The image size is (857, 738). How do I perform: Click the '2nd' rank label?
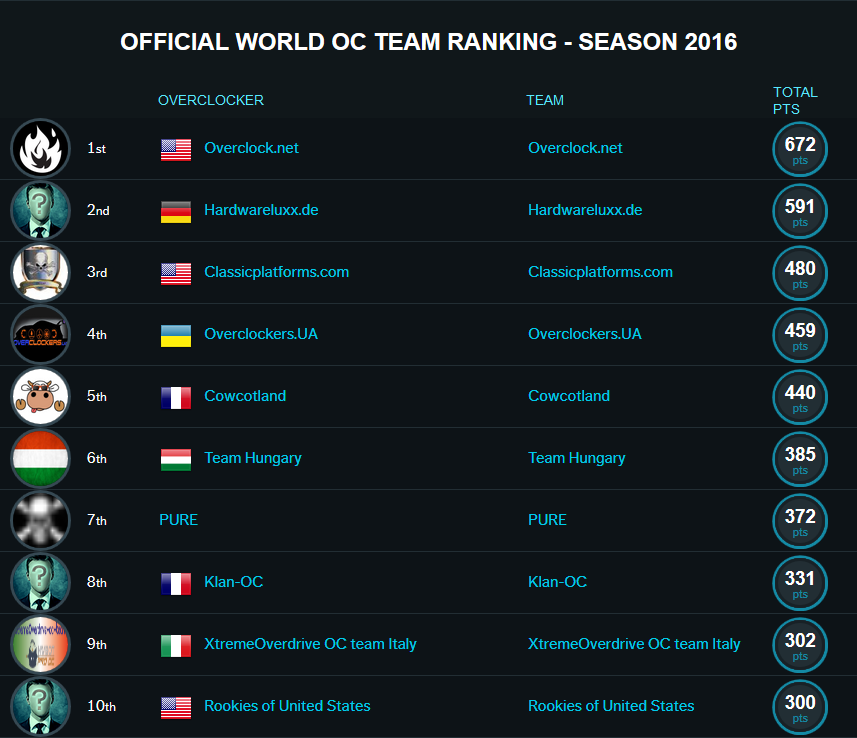[98, 210]
